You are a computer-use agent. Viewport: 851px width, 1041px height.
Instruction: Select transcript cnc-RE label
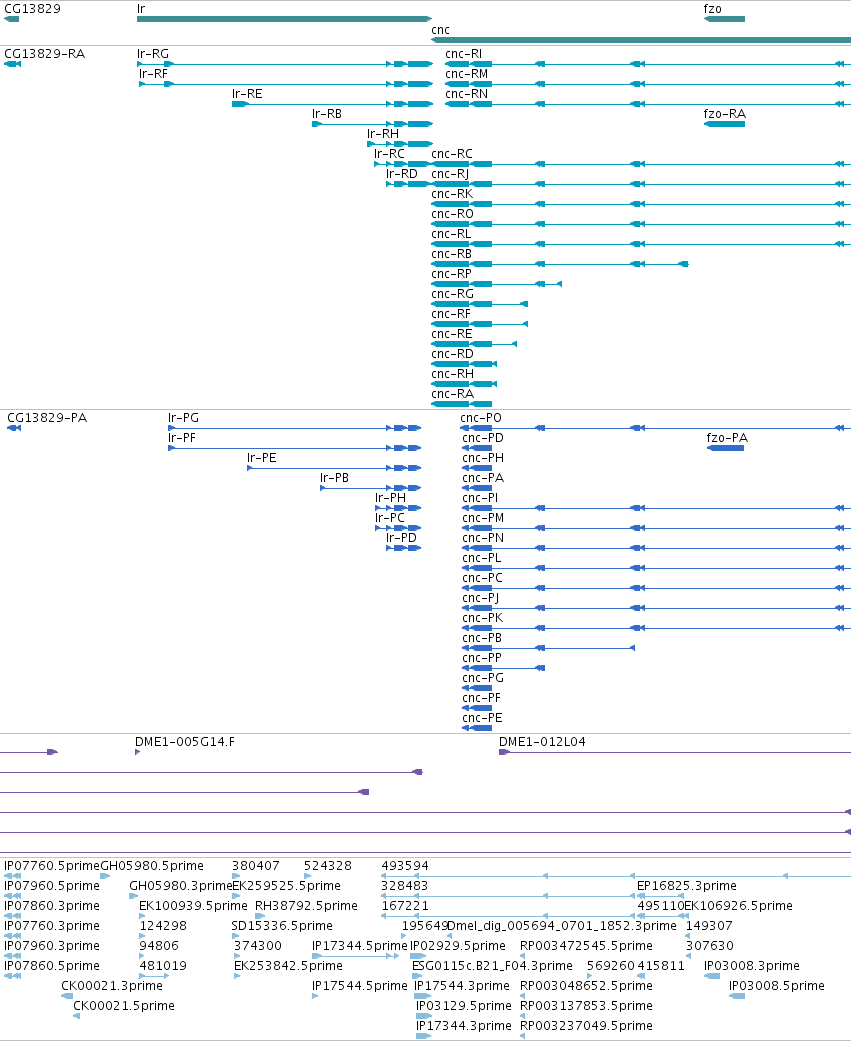[452, 333]
